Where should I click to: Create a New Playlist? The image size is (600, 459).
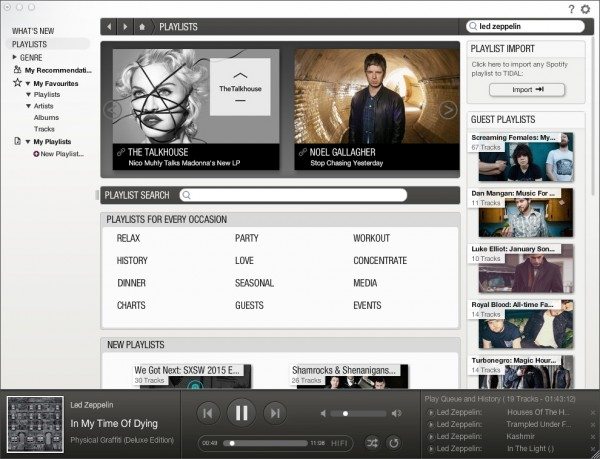click(62, 154)
